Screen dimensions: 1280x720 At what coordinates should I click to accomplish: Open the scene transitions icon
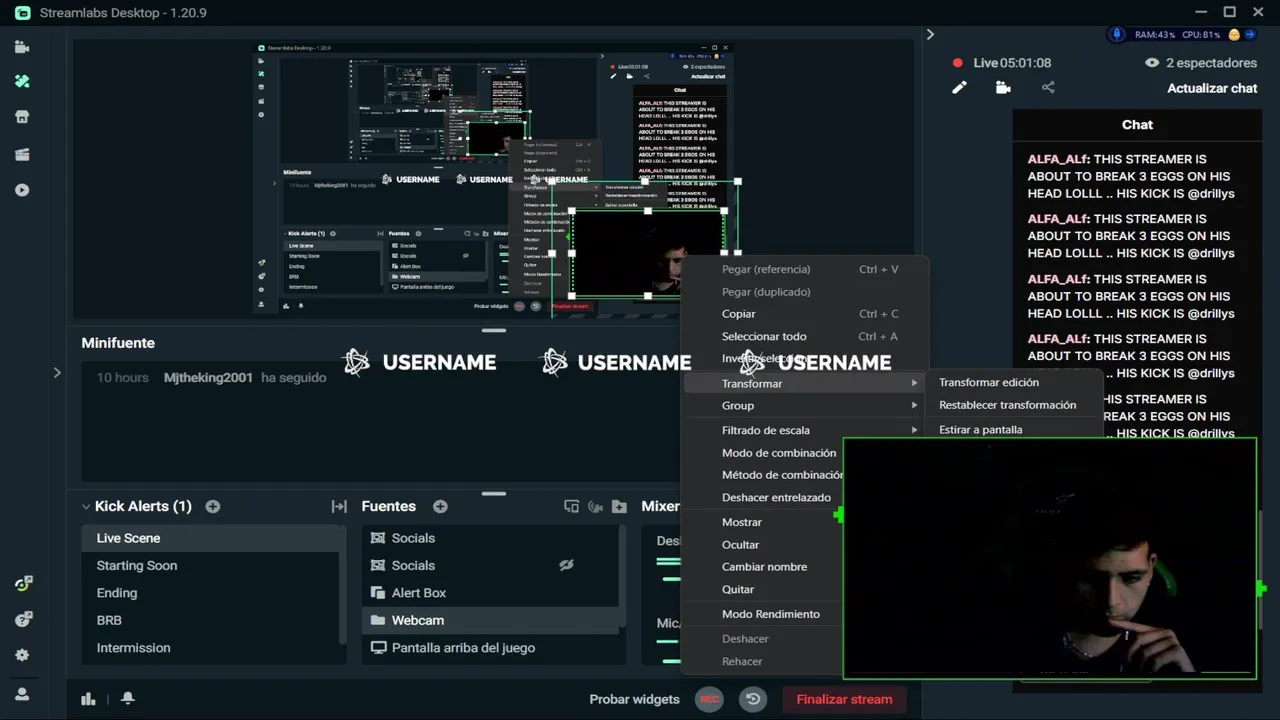(339, 507)
